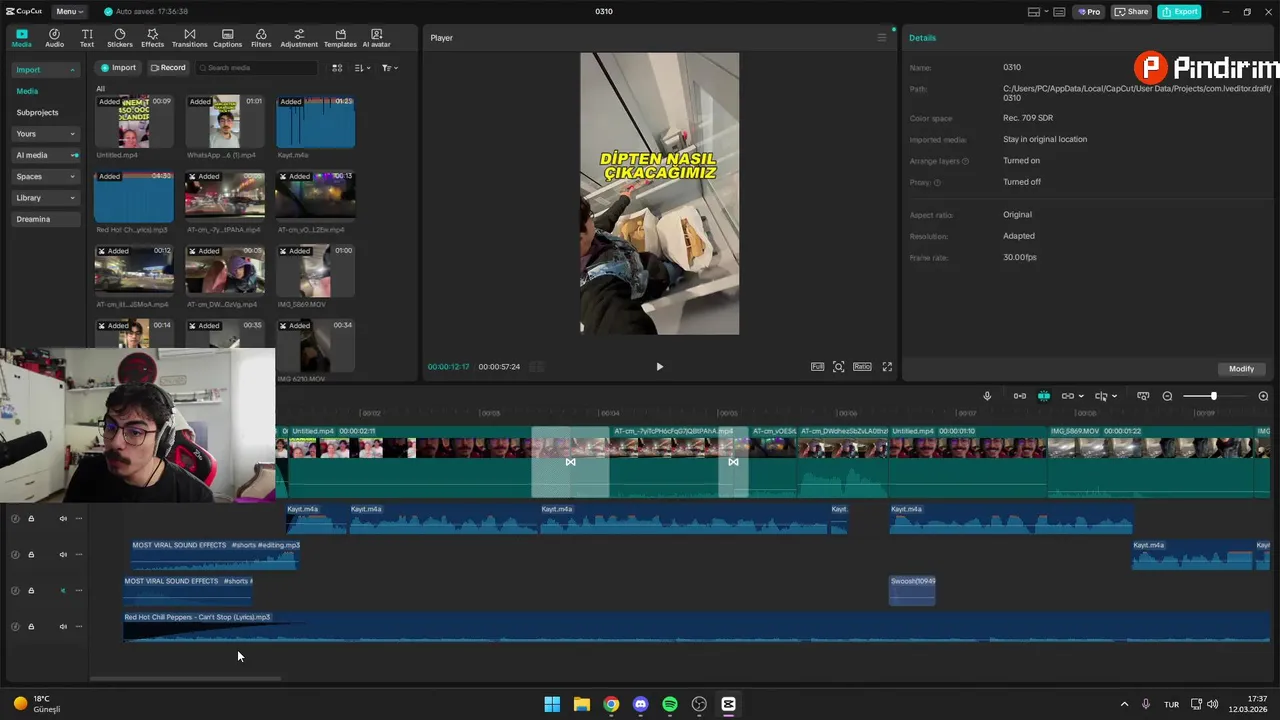Open the Menu dropdown in title bar
Viewport: 1280px width, 720px height.
click(69, 12)
